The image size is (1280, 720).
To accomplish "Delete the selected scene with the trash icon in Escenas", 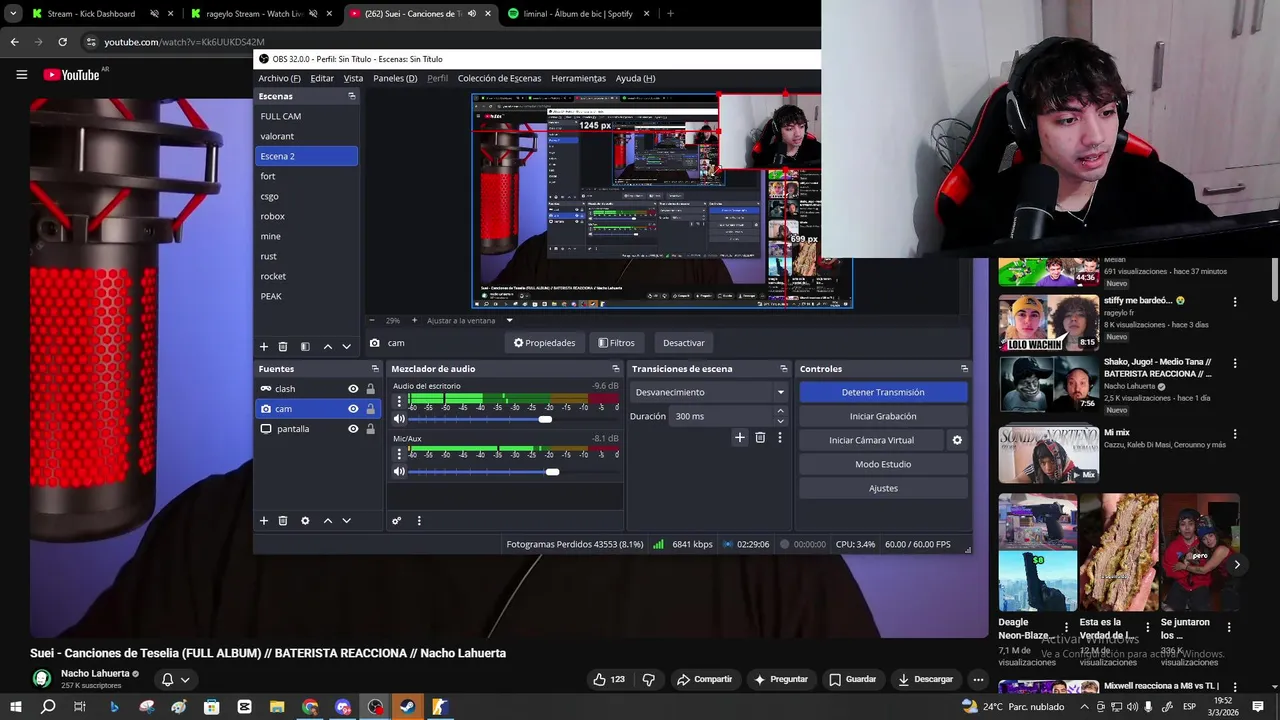I will point(283,346).
